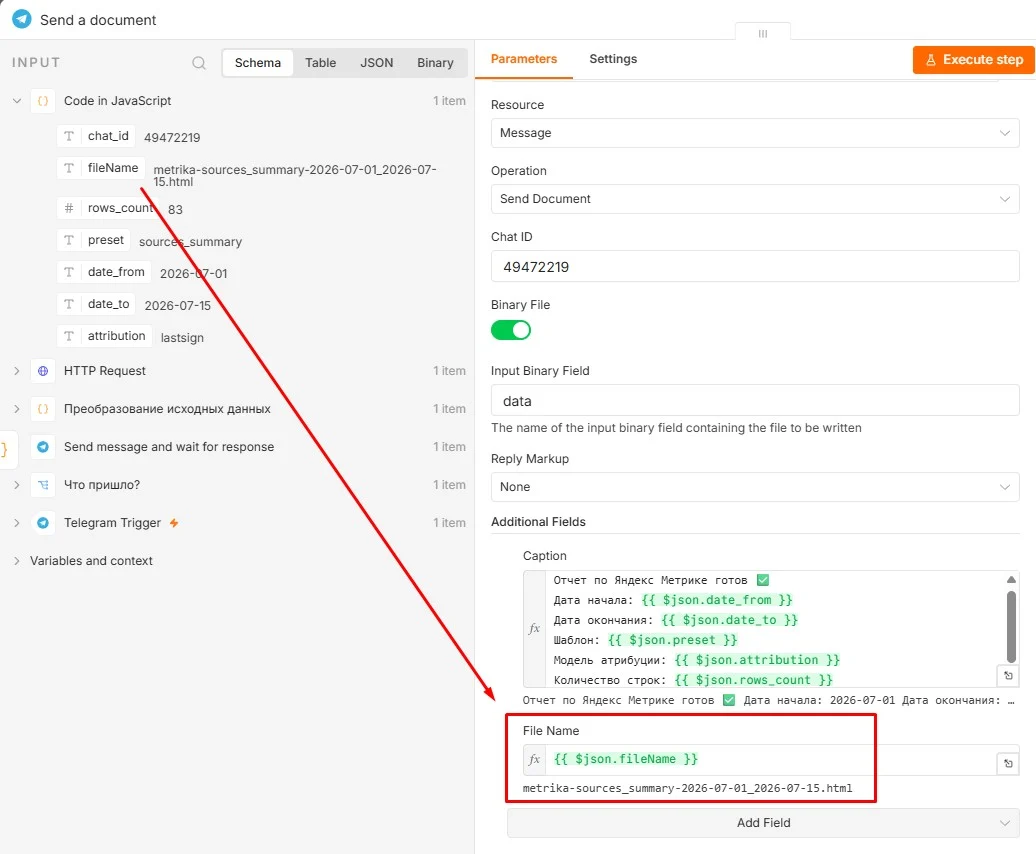Click the Input Binary Field input
The height and width of the screenshot is (854, 1036).
coord(755,401)
